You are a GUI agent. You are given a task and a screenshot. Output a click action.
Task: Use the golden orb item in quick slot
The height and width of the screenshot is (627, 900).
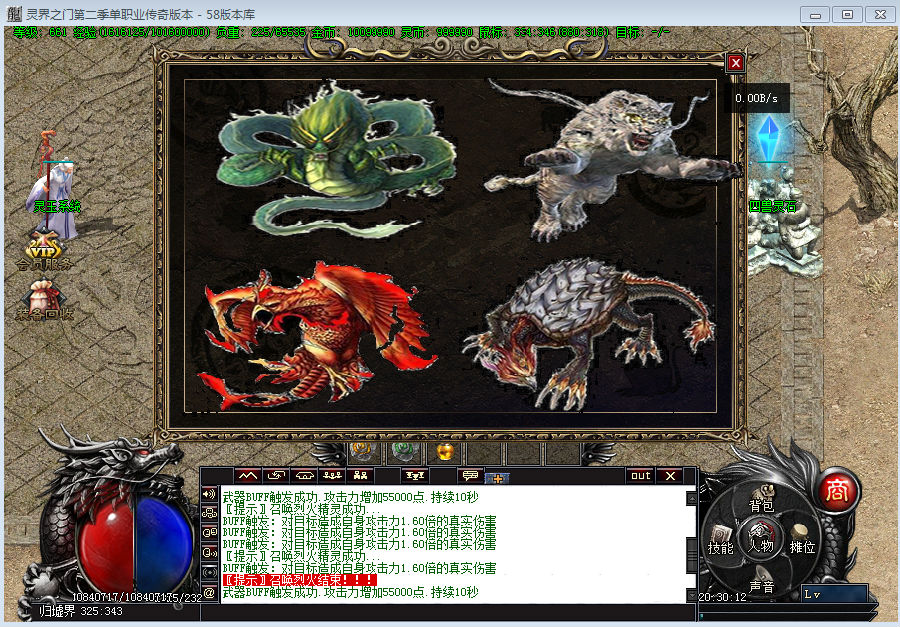point(445,452)
